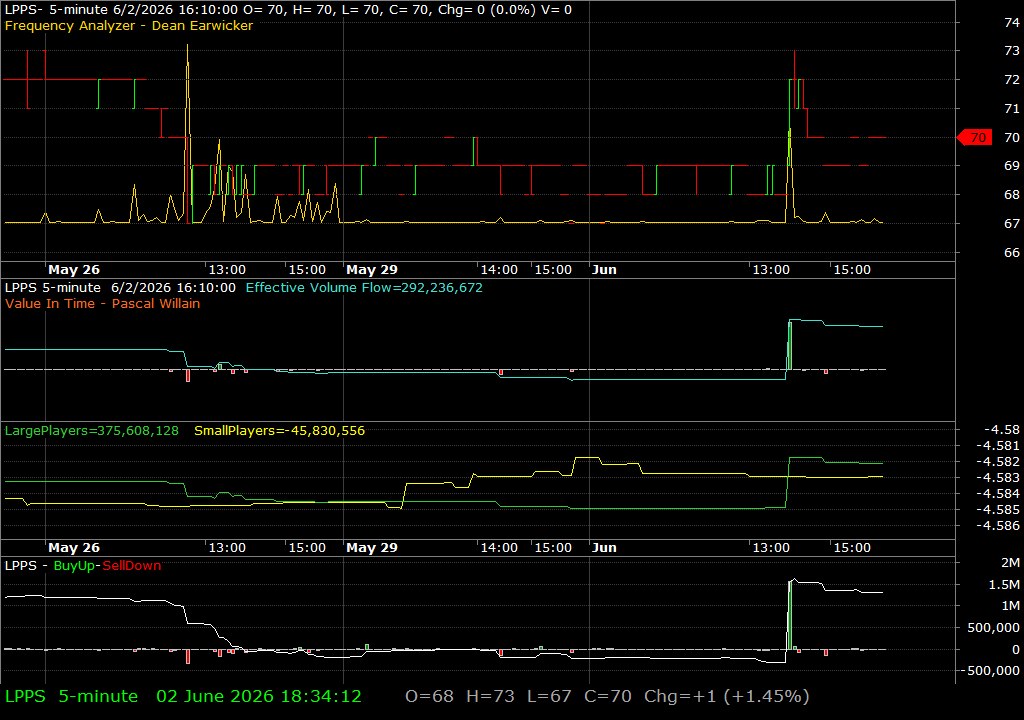Click 14:00 on lower time axis
The width and height of the screenshot is (1024, 720).
(499, 548)
